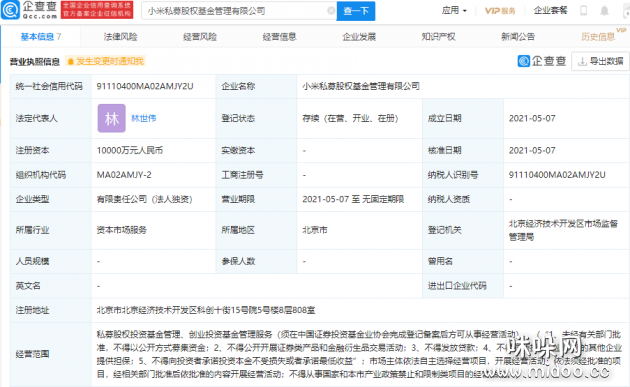Click the 查一下 search button
This screenshot has width=630, height=387.
pos(356,11)
